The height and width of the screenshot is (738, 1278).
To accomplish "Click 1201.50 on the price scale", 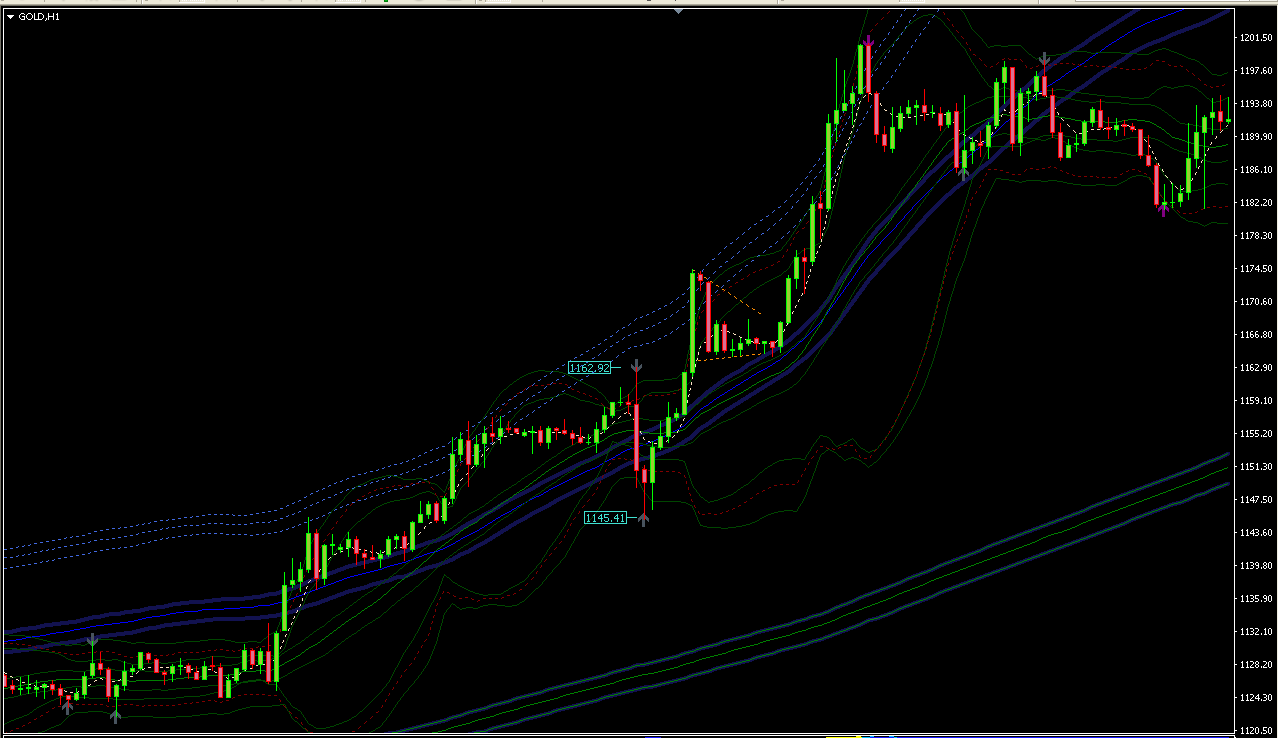I will click(1255, 38).
